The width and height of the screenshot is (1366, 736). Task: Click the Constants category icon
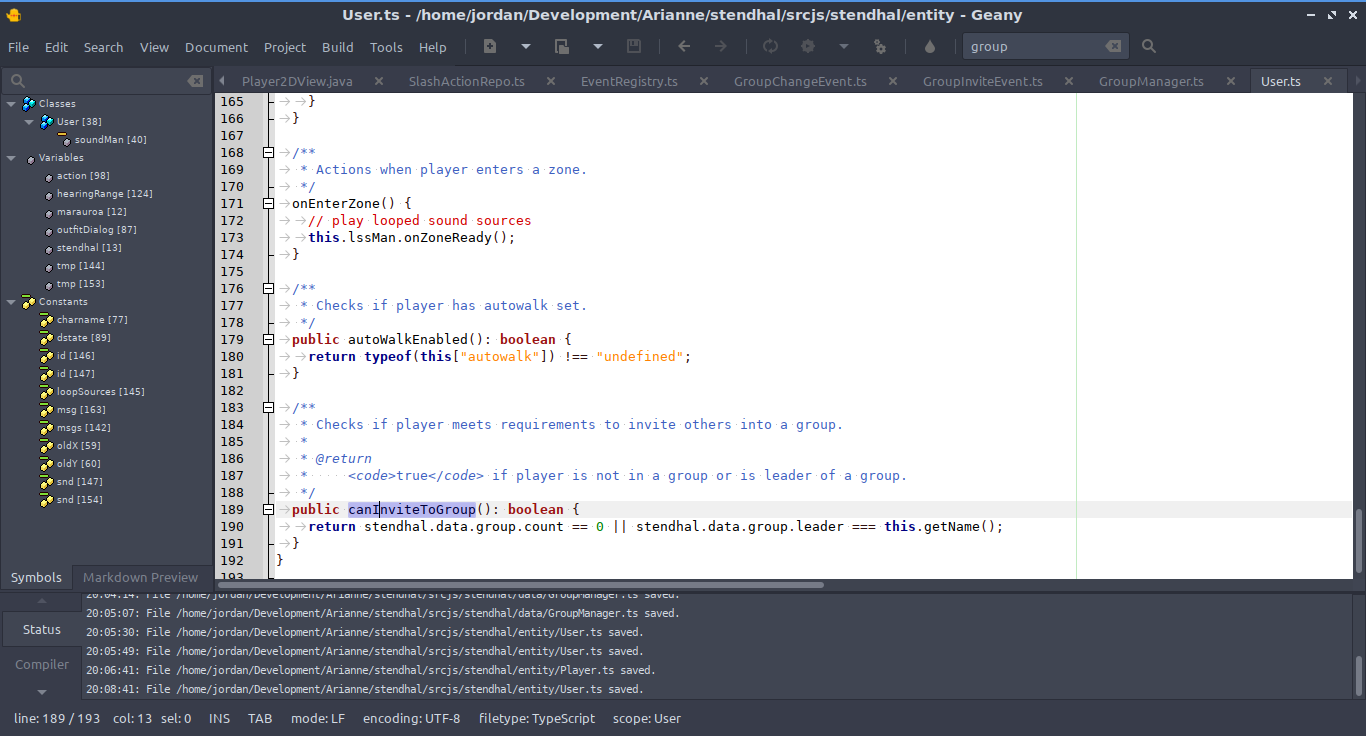pyautogui.click(x=28, y=302)
